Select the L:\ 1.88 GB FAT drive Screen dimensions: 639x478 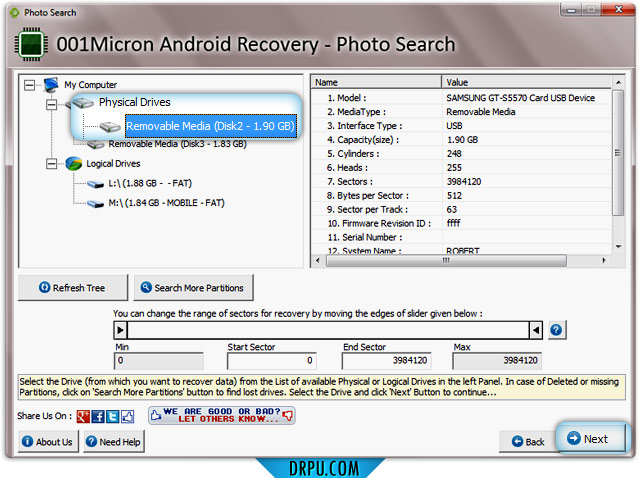tap(150, 183)
